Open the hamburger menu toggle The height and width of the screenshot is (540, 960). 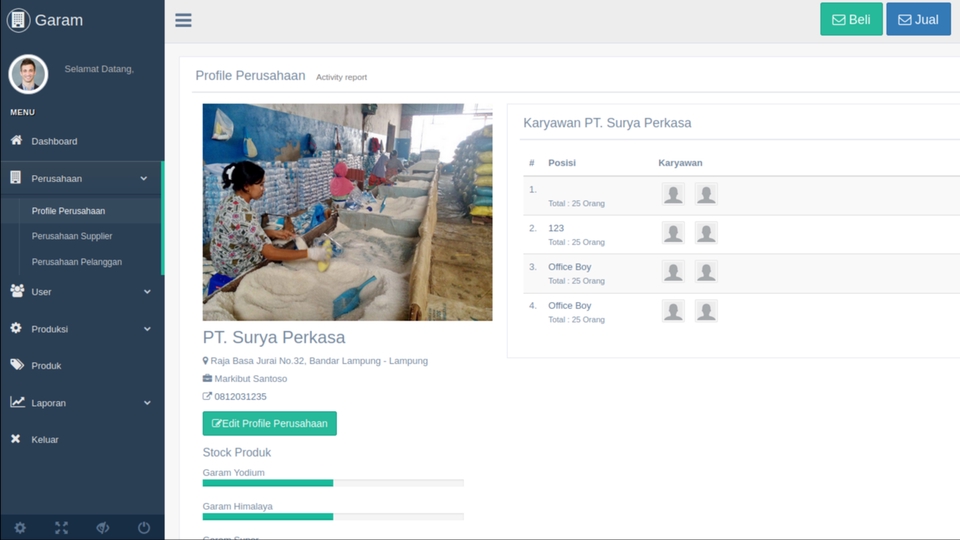click(183, 20)
